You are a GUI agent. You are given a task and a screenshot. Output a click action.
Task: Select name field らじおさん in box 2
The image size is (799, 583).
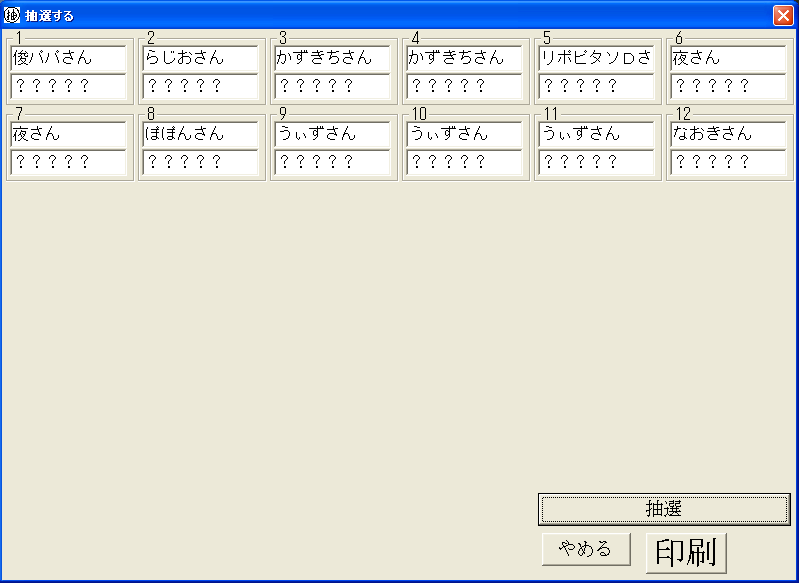point(200,58)
